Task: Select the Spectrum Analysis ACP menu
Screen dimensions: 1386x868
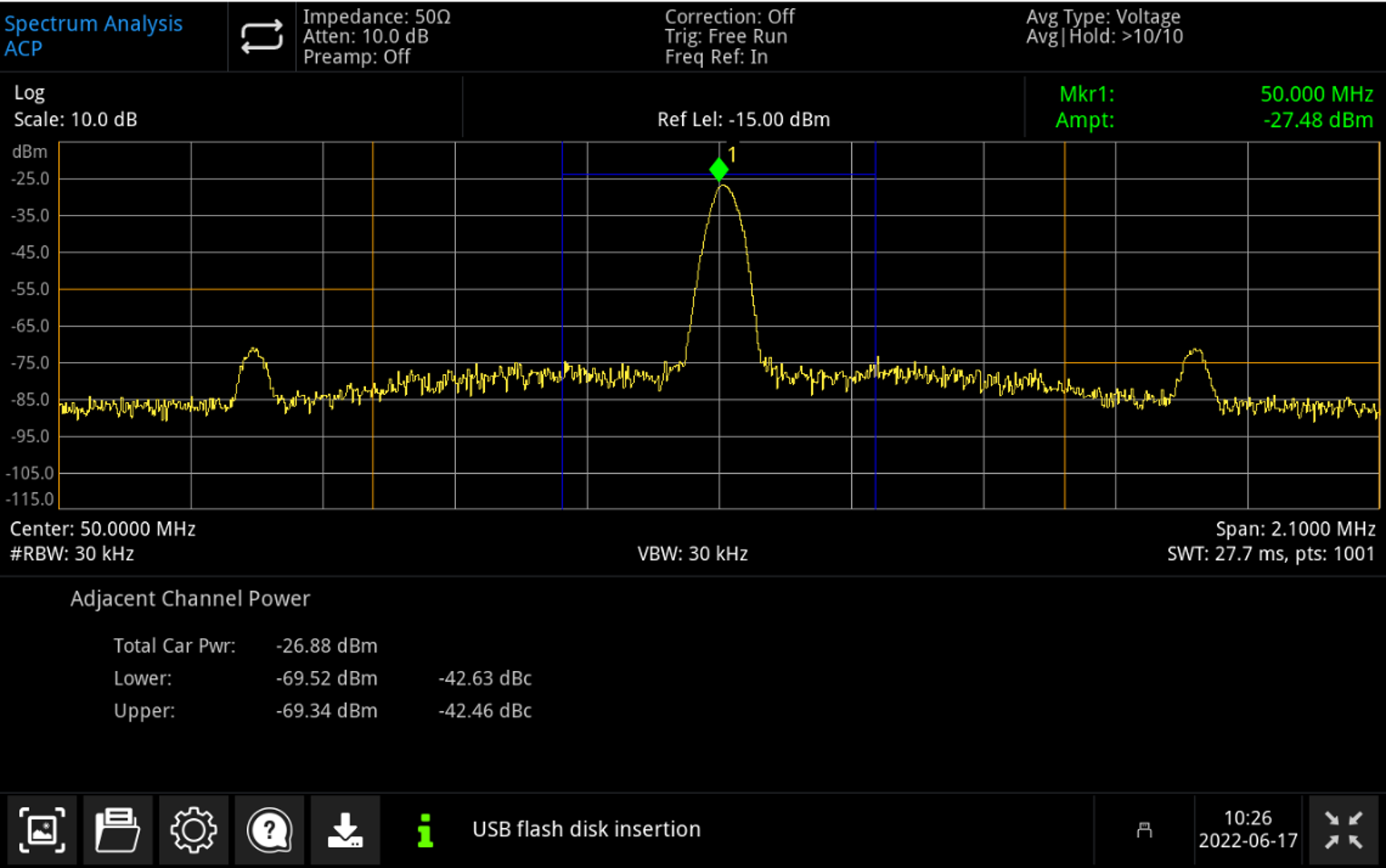Action: point(93,35)
